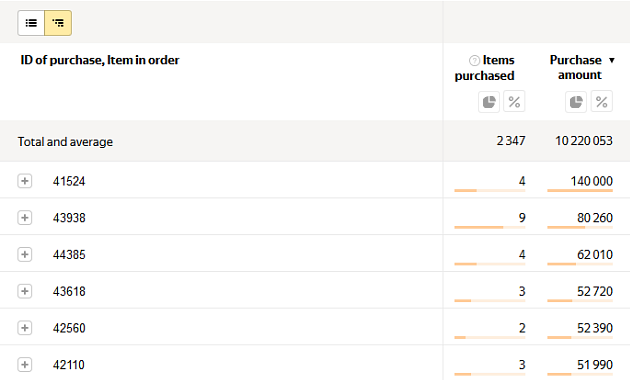This screenshot has width=630, height=380.
Task: Click the 140 000 purchase amount bar
Action: 580,190
